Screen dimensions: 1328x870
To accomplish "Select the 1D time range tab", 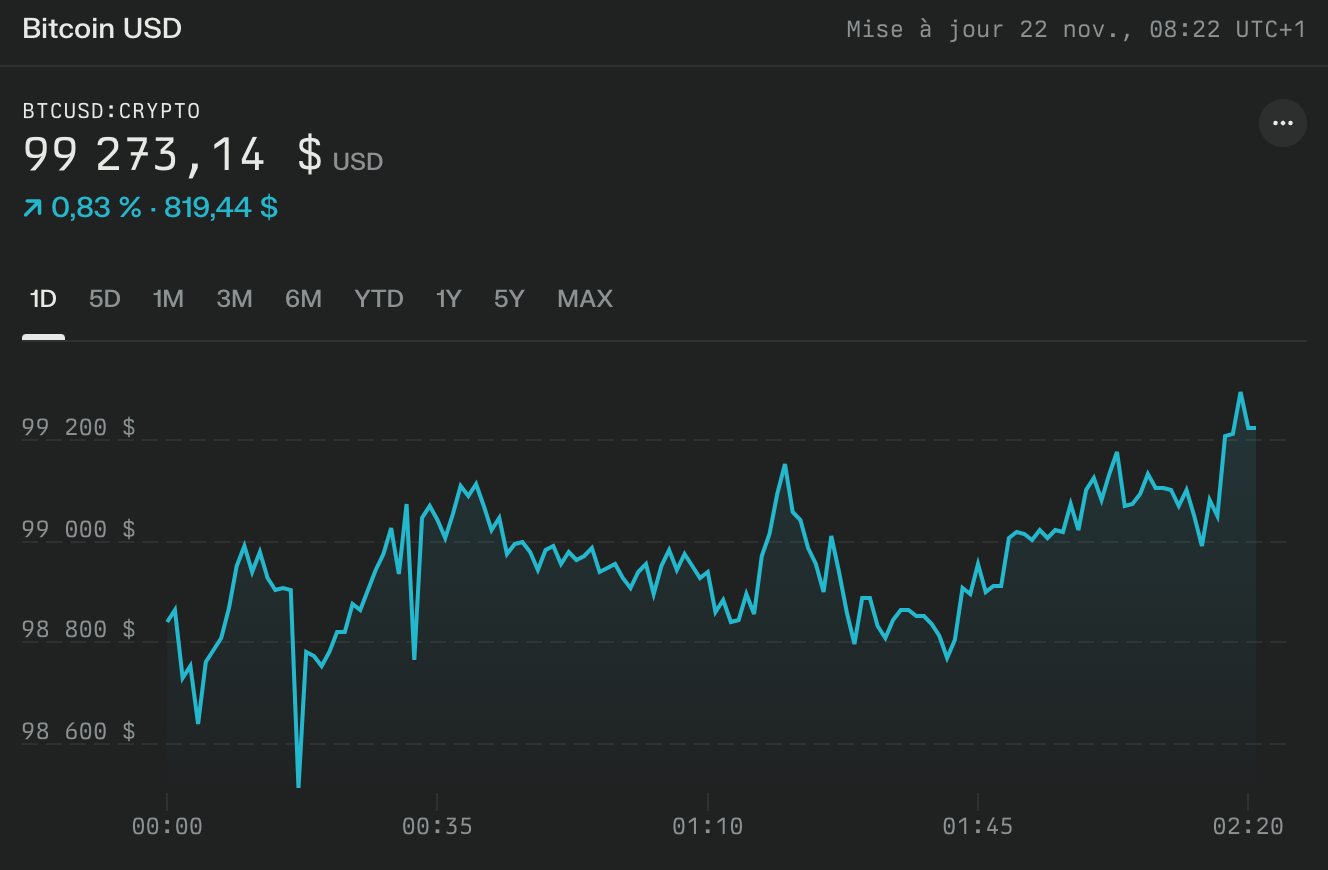I will [43, 299].
